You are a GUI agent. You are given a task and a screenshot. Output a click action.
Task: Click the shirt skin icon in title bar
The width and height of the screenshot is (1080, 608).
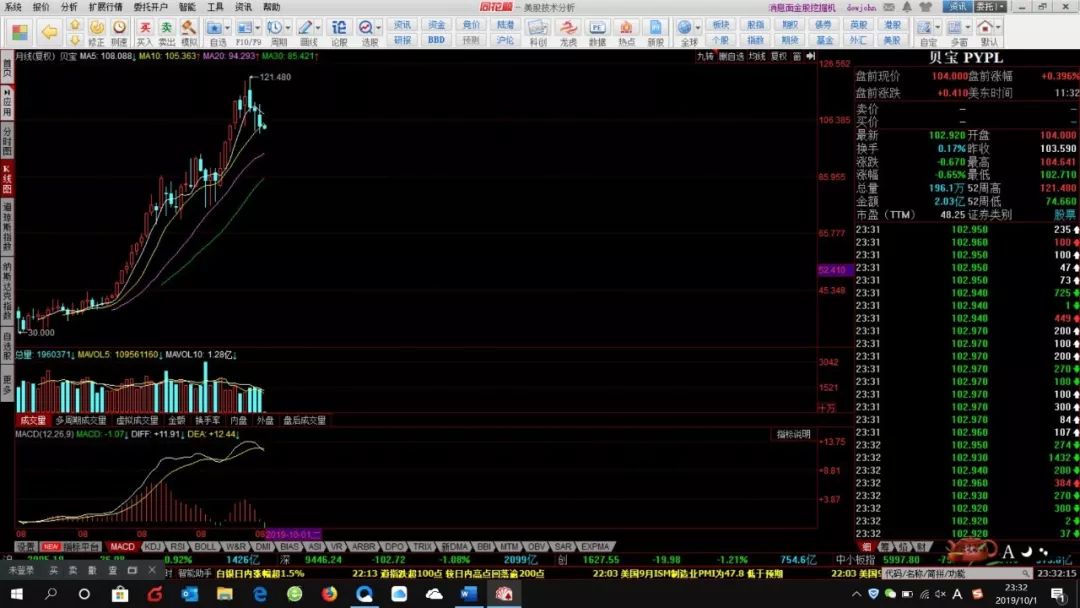point(926,7)
